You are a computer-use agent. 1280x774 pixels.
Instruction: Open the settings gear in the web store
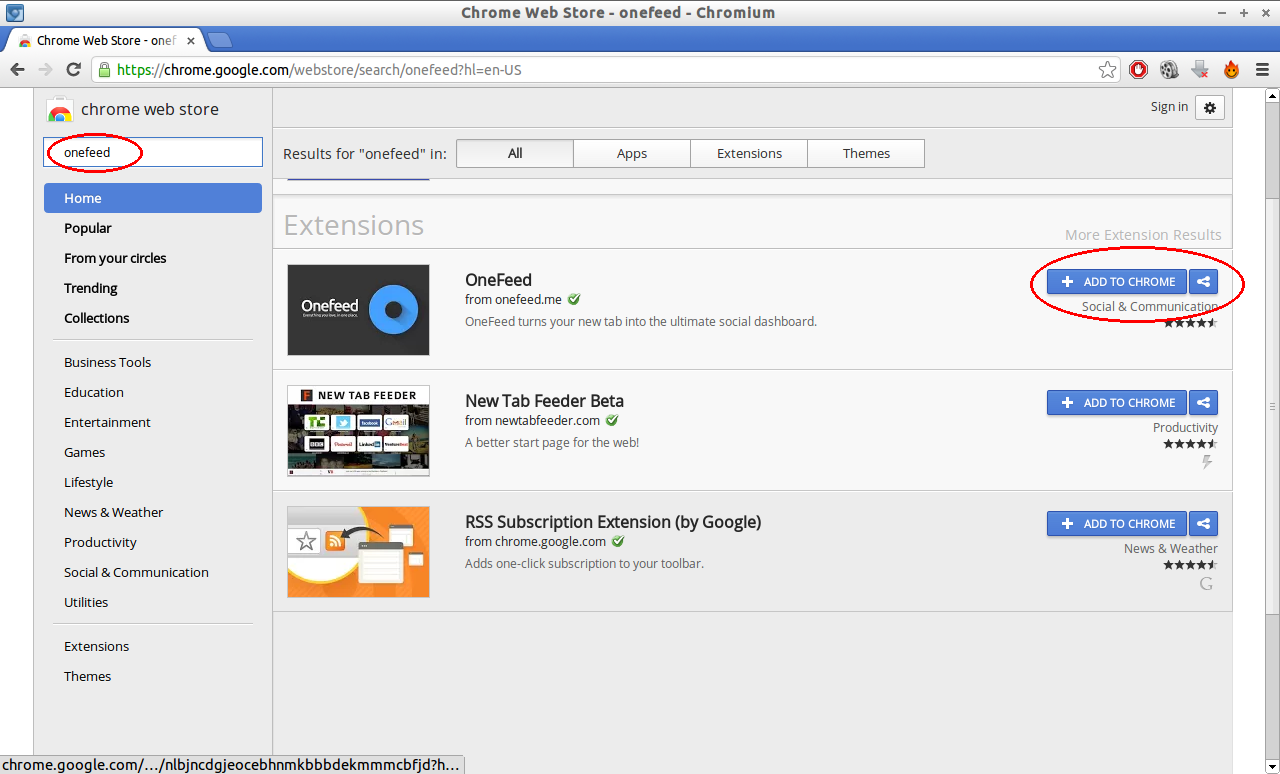point(1210,107)
